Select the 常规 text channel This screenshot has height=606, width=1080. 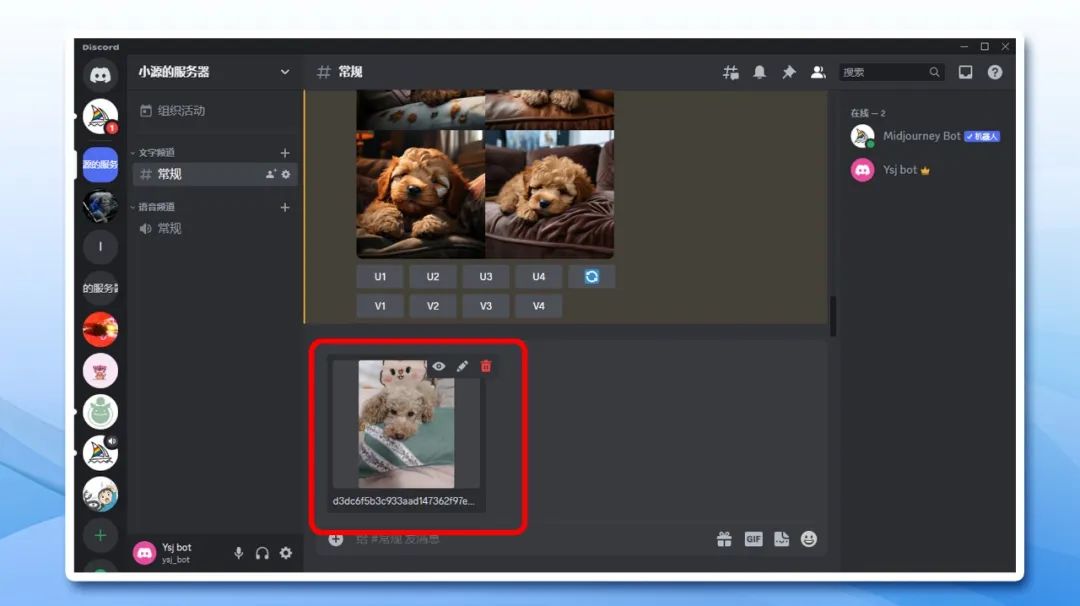point(215,174)
